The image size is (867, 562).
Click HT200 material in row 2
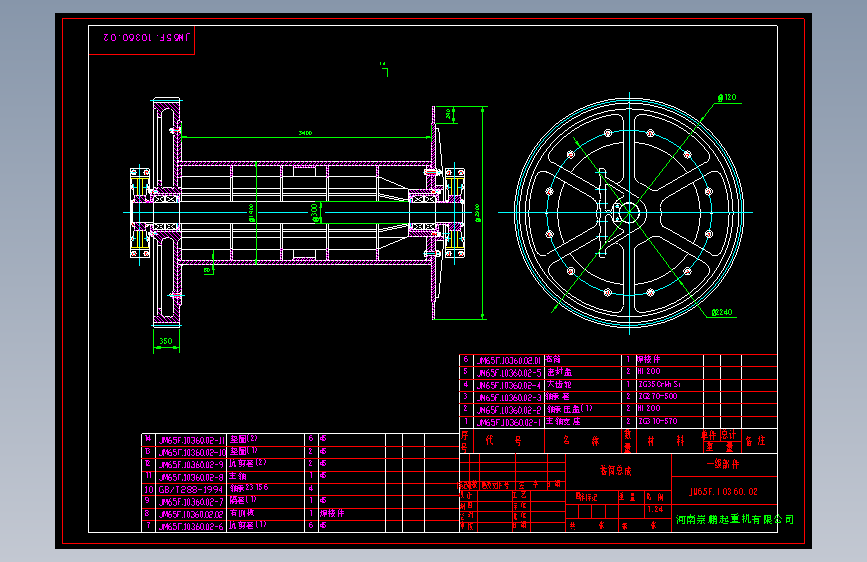649,409
